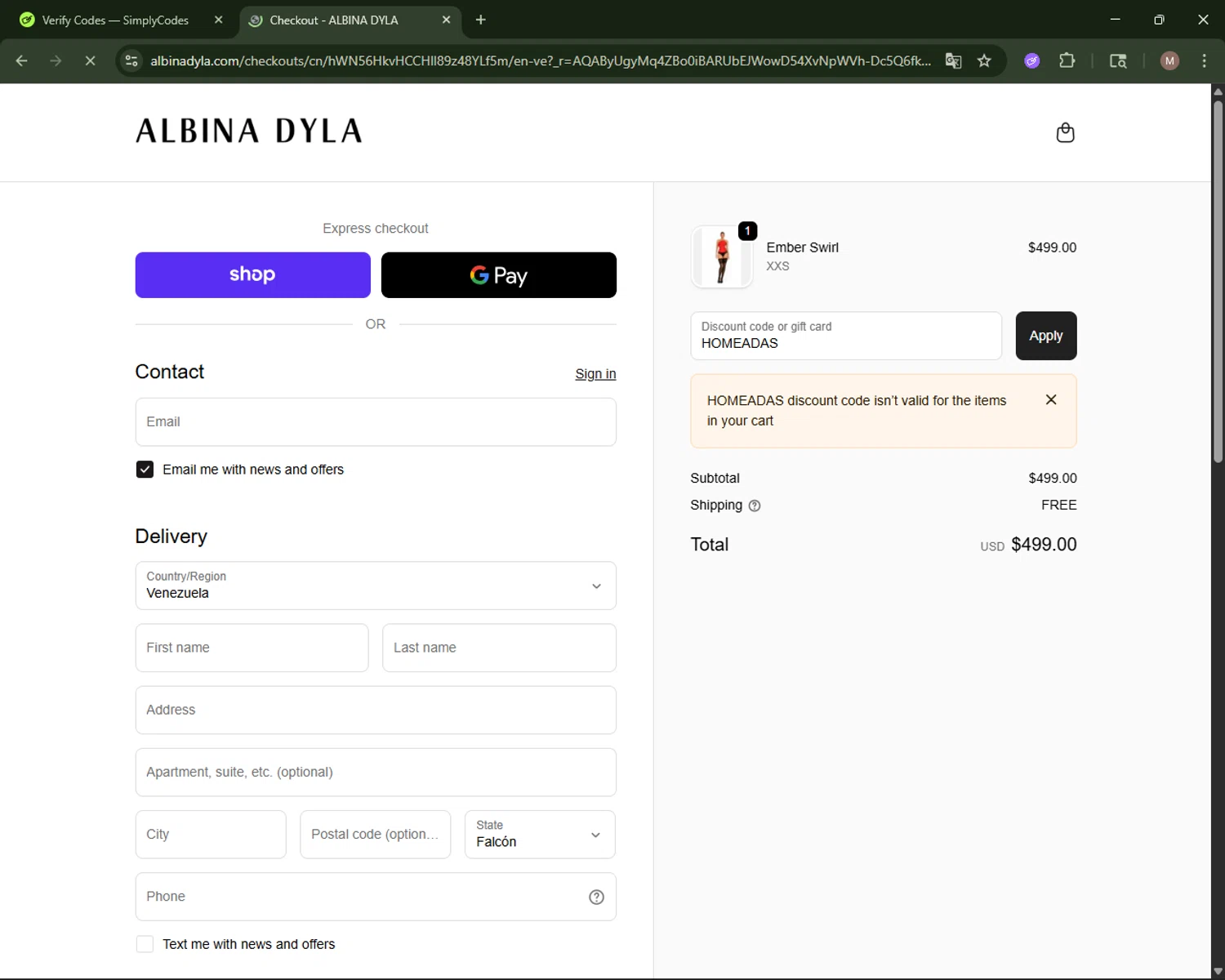The width and height of the screenshot is (1225, 980).
Task: Focus the First name field
Action: click(252, 648)
